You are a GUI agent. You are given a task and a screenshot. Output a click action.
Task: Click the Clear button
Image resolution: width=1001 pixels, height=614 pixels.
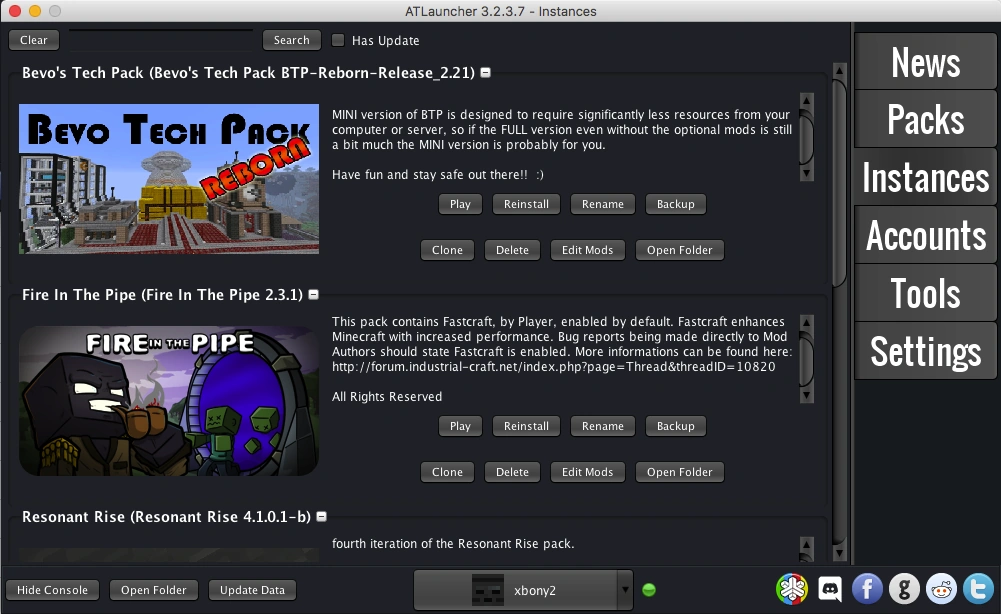coord(34,40)
